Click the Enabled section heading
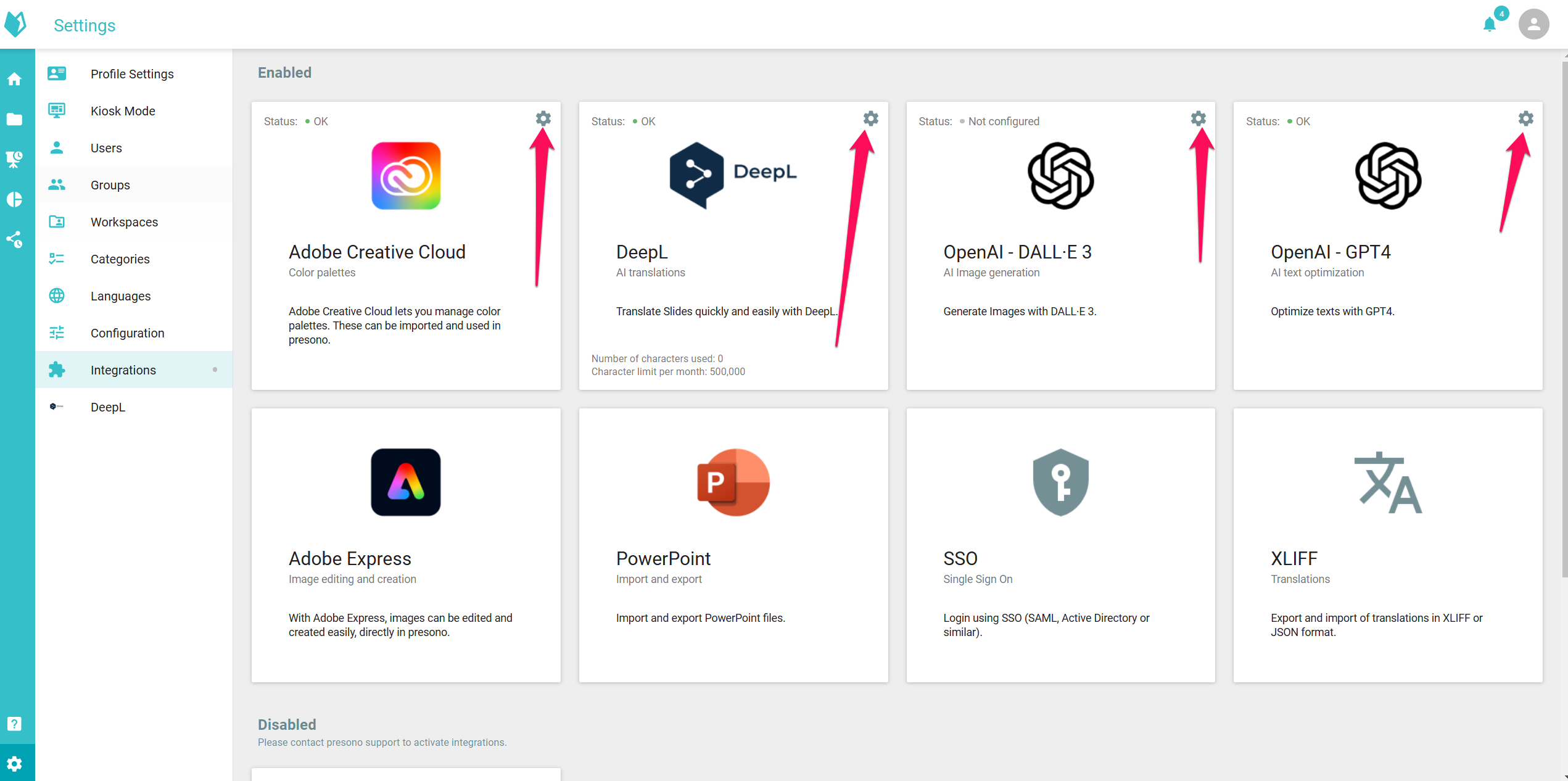This screenshot has height=781, width=1568. point(284,73)
